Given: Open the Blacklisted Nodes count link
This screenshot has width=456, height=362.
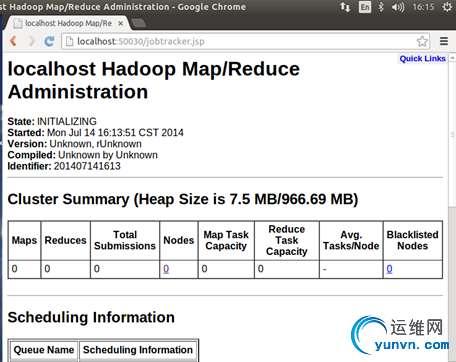Looking at the screenshot, I should point(389,269).
